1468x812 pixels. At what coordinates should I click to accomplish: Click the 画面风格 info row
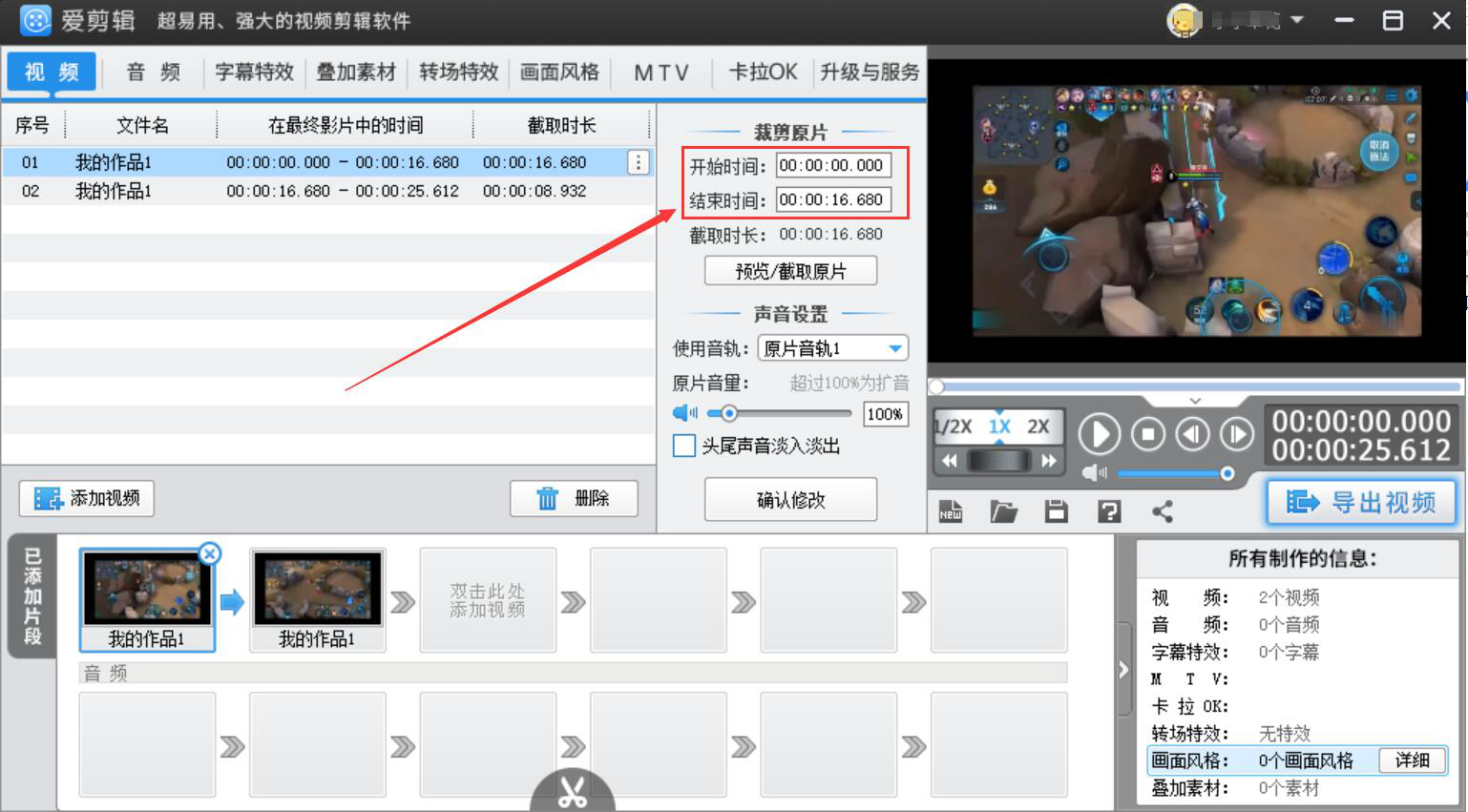tap(1297, 760)
